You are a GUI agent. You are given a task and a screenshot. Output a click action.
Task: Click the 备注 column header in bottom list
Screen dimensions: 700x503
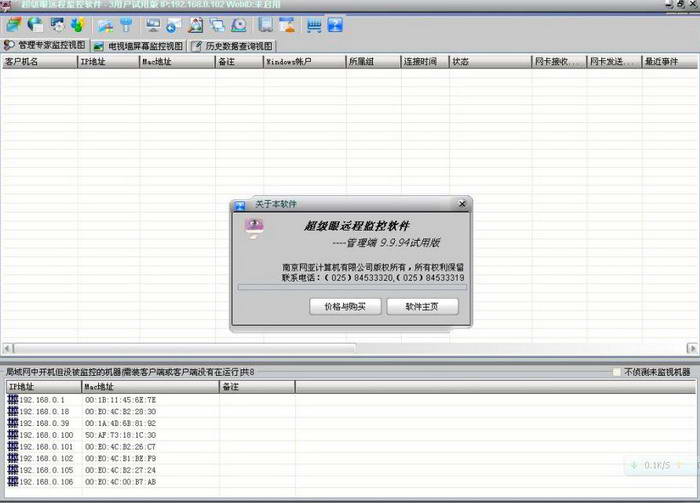tap(257, 387)
